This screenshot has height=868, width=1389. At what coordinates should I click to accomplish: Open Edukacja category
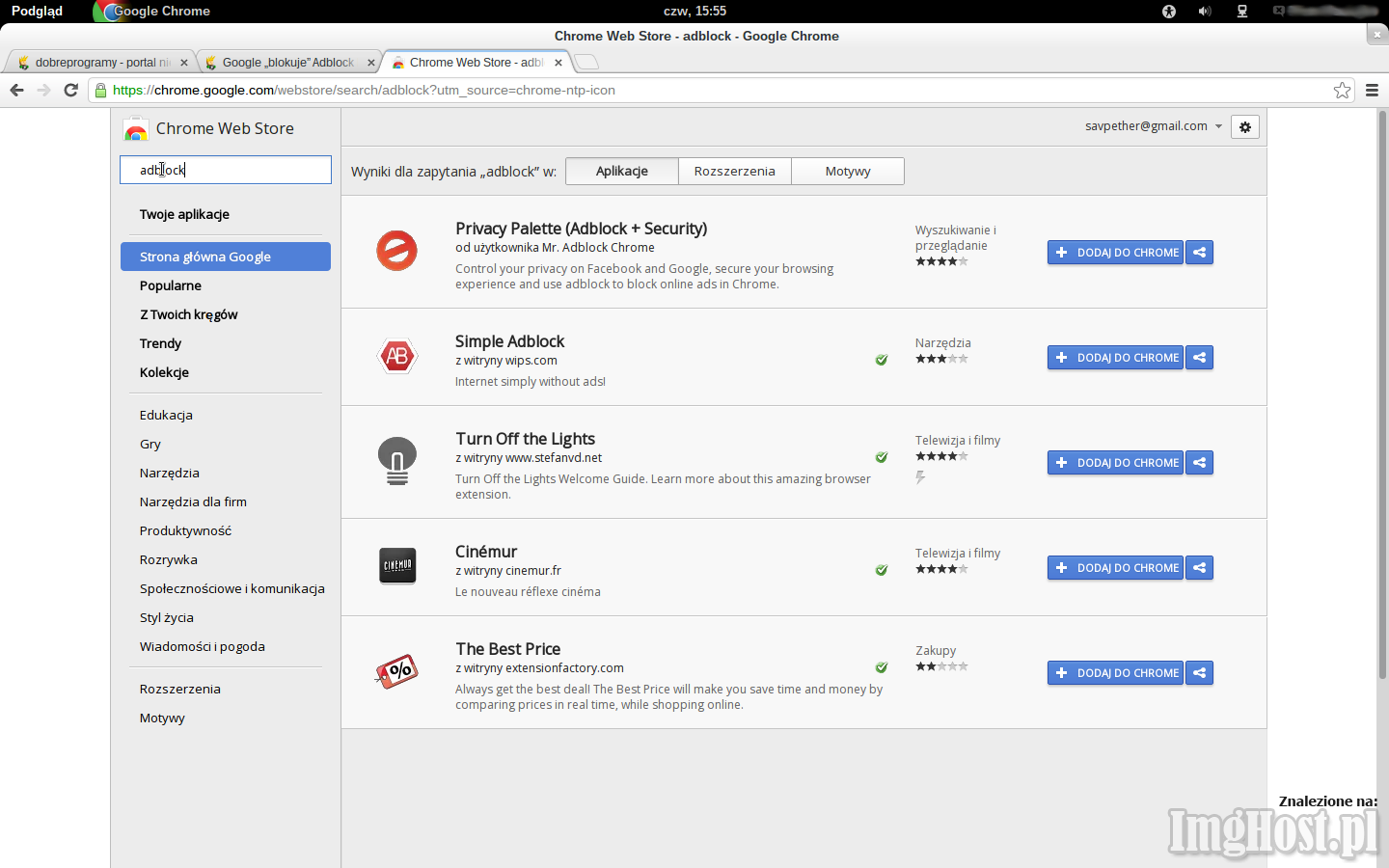point(166,415)
